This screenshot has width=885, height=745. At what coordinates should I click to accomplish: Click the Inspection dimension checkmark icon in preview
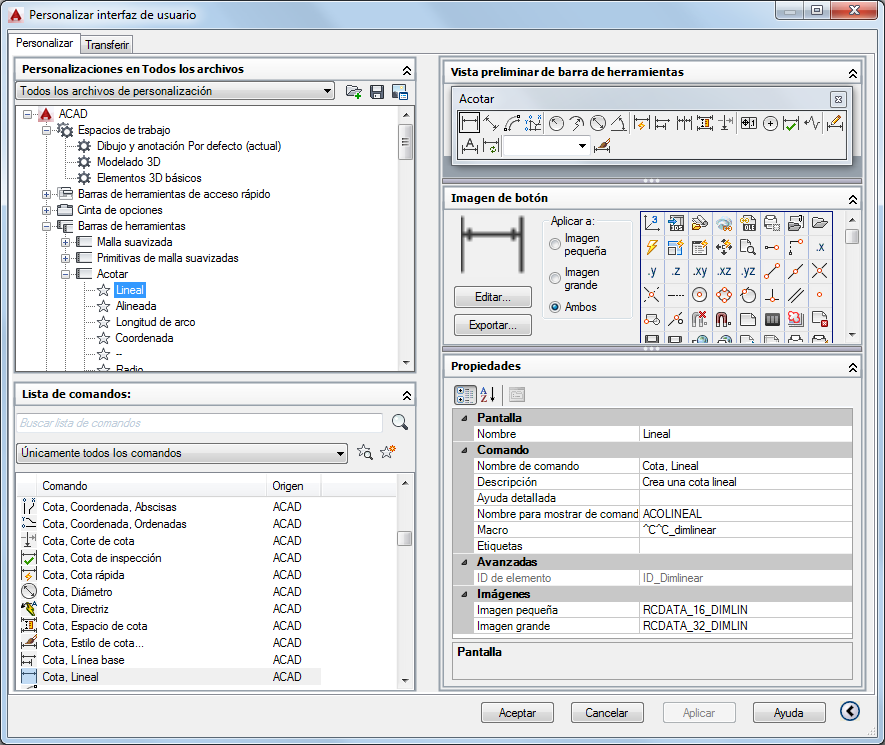(791, 122)
